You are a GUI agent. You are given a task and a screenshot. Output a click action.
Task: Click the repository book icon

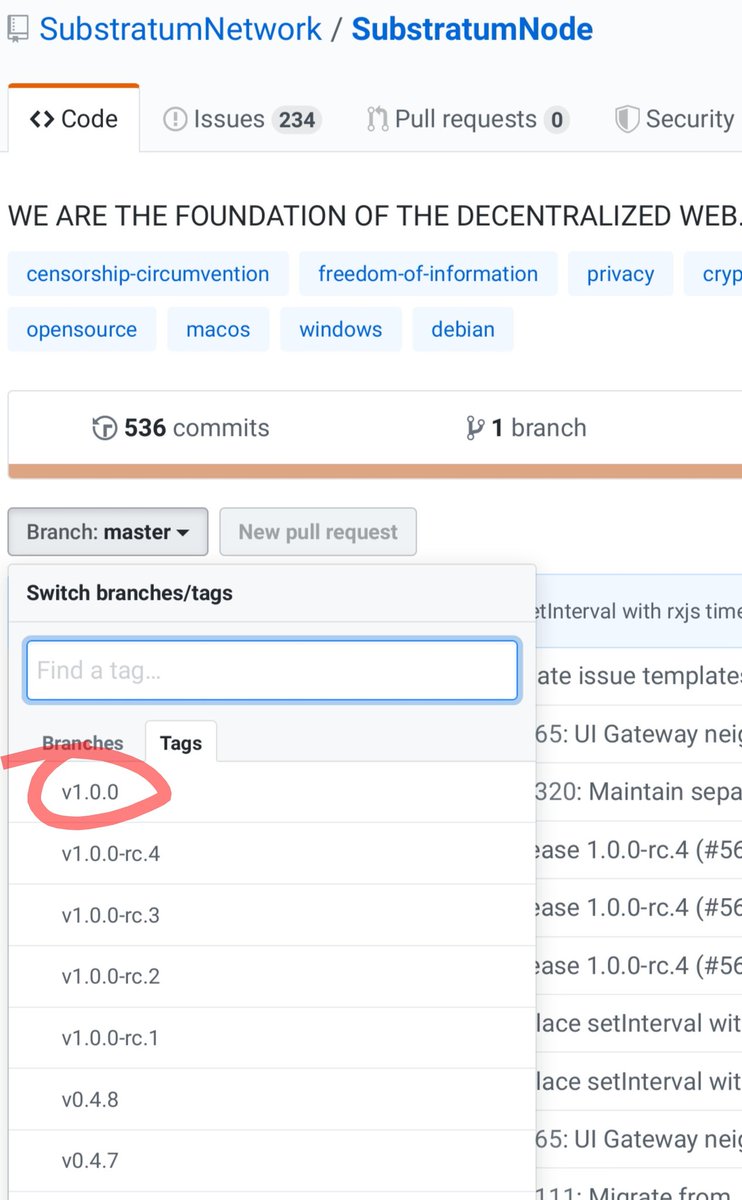[x=19, y=30]
